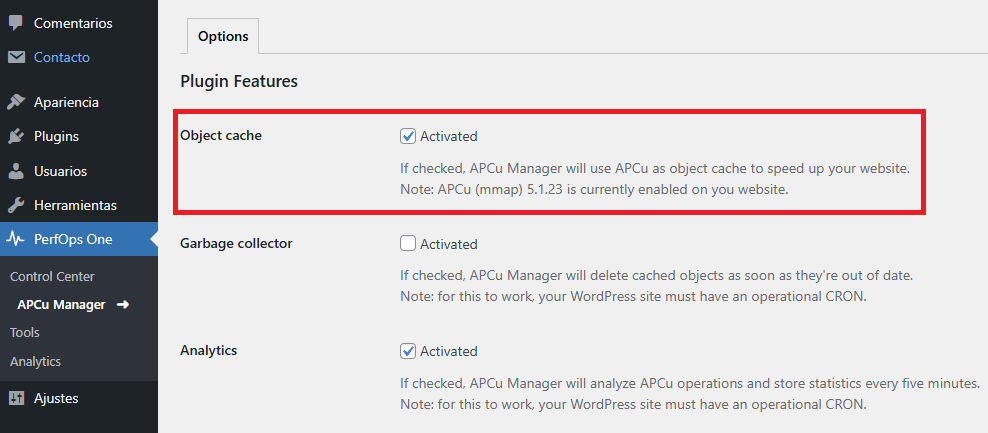Uncheck the Object cache Activated checkbox

pyautogui.click(x=408, y=136)
